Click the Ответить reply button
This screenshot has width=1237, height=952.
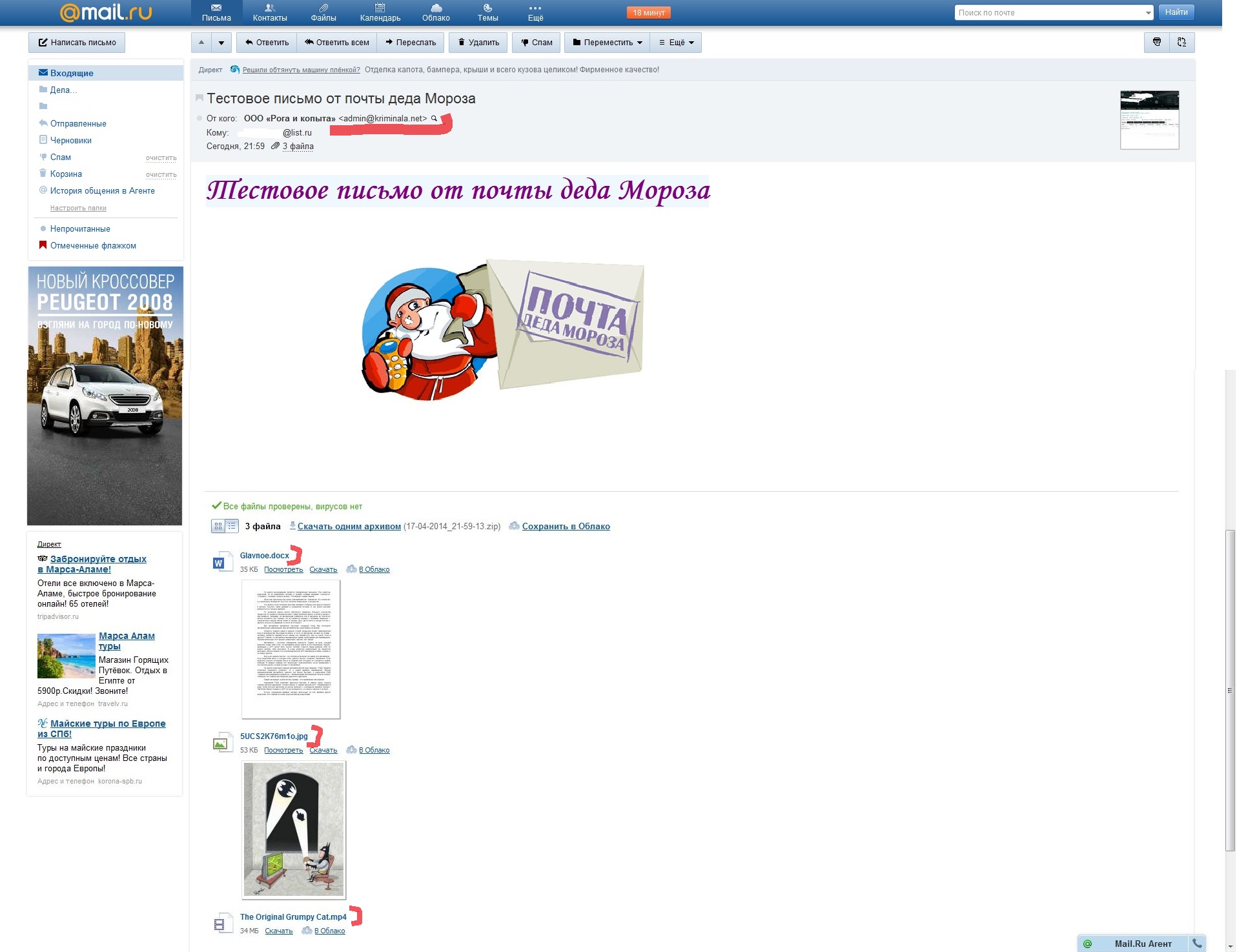(x=267, y=43)
